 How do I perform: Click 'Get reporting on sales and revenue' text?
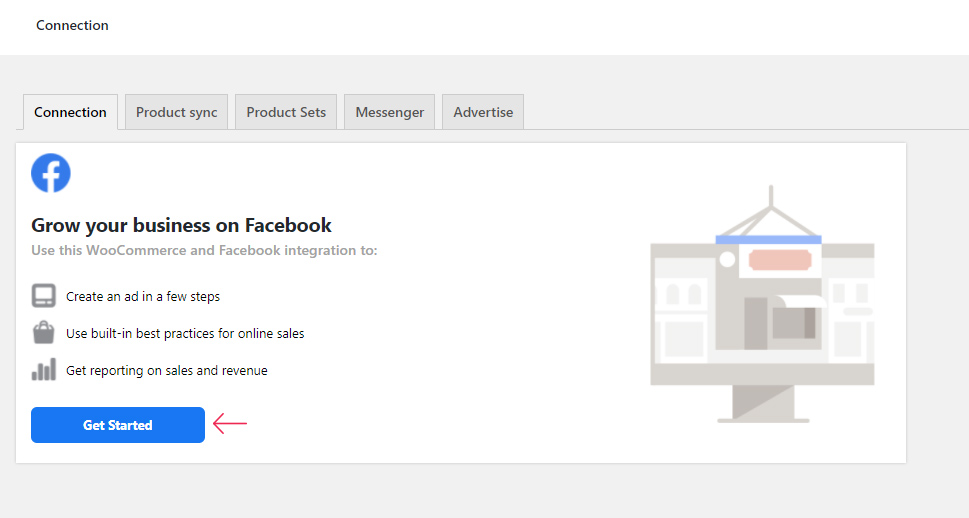[167, 371]
